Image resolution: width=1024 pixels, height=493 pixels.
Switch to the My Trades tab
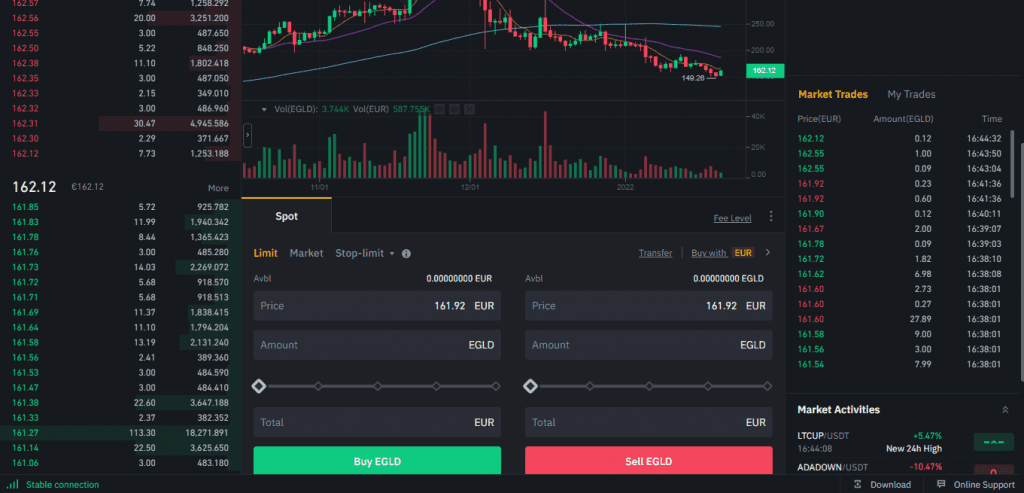pos(911,95)
